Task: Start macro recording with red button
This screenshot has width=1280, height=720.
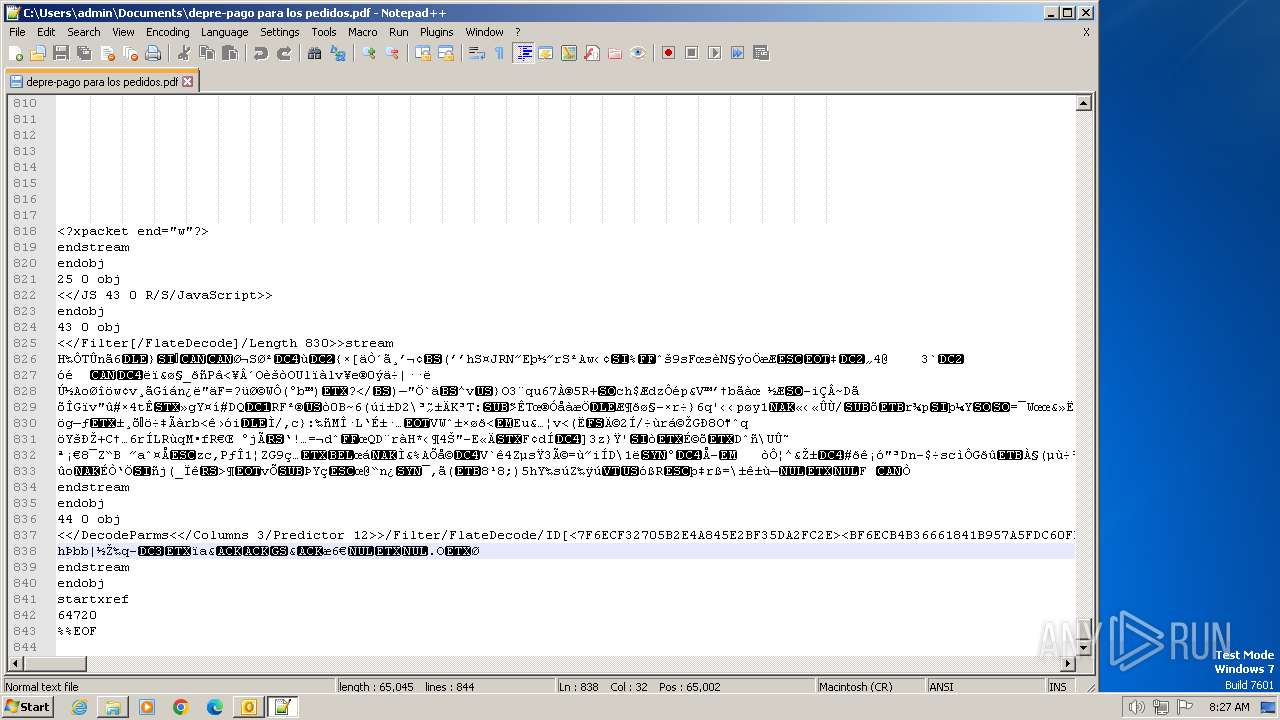Action: coord(668,53)
